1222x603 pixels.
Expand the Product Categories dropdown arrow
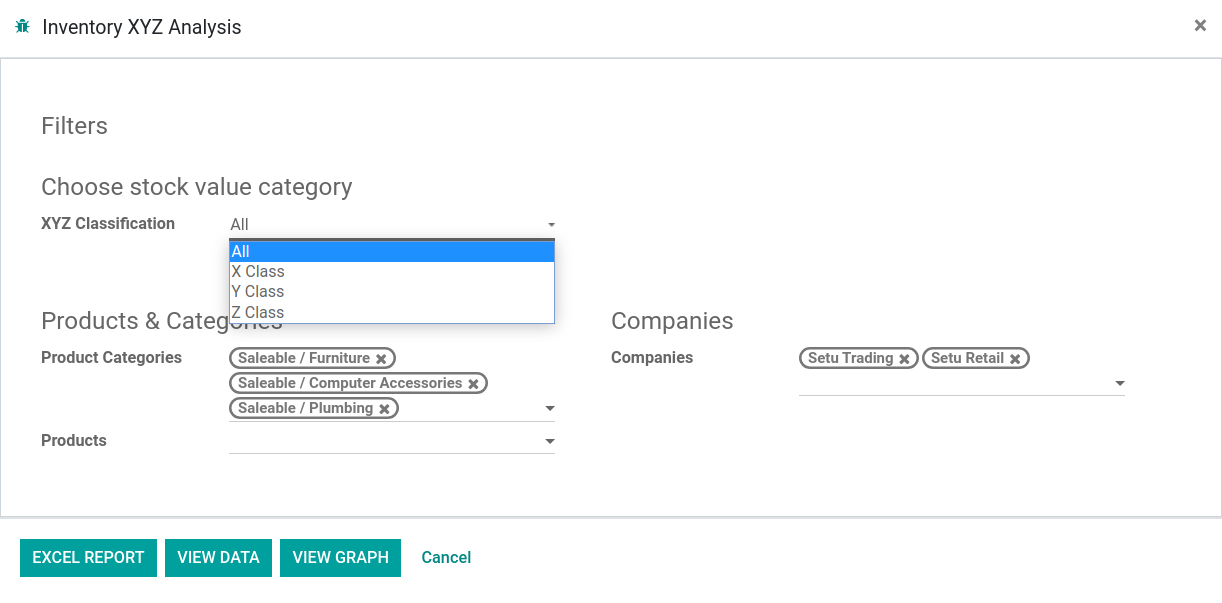549,409
